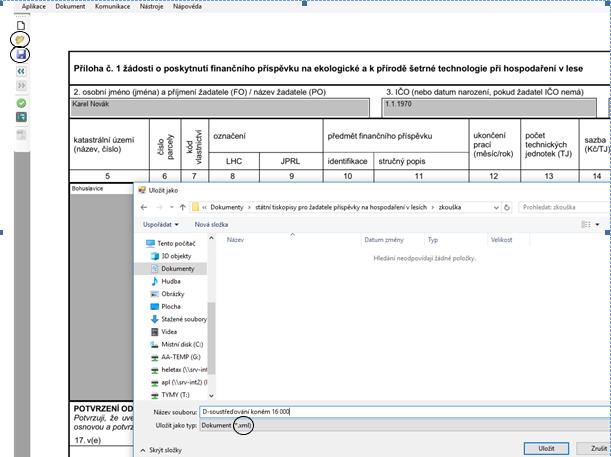
Task: Click the Prohledat: zkouška search box
Action: [x=565, y=207]
